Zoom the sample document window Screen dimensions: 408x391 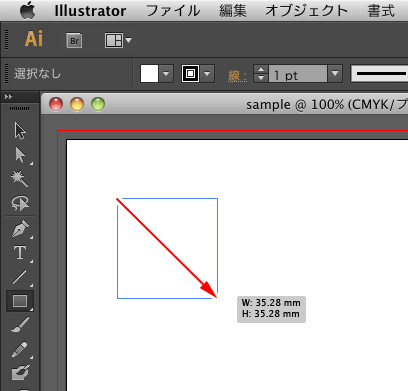pyautogui.click(x=98, y=104)
